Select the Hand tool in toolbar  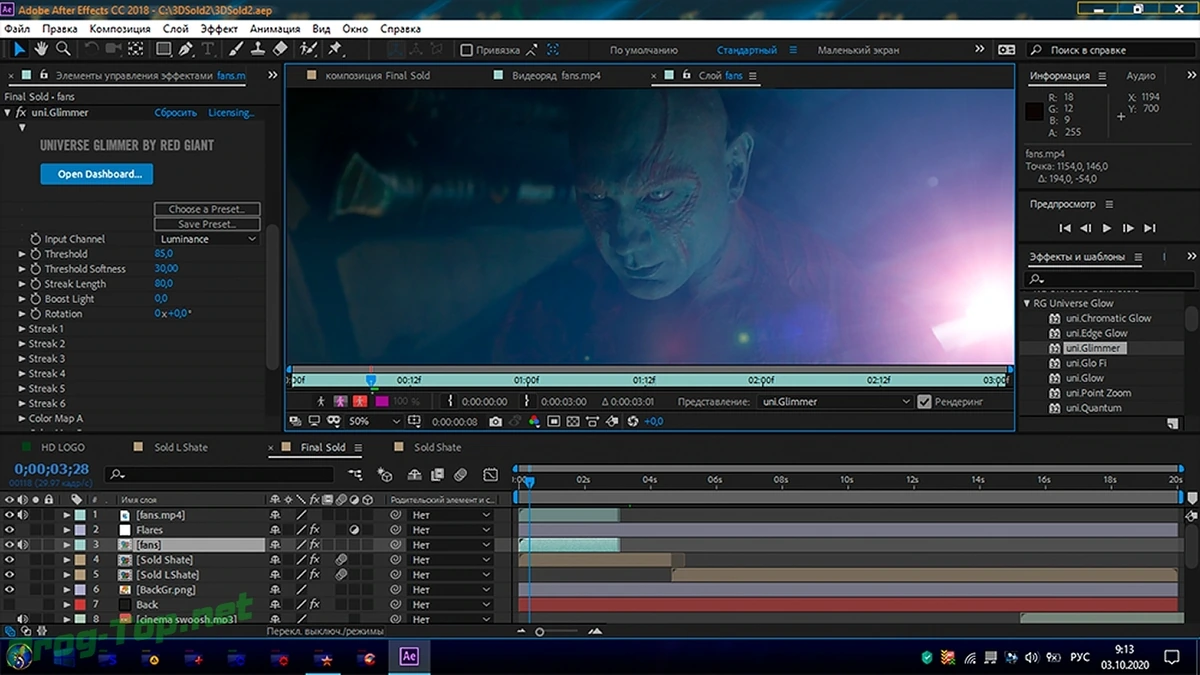pyautogui.click(x=42, y=49)
